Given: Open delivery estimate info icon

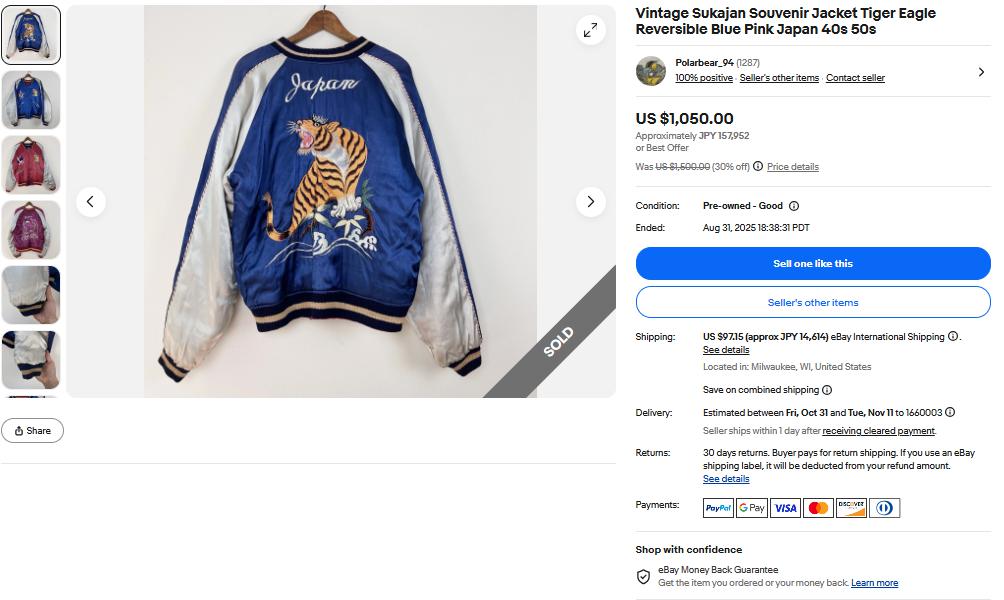Looking at the screenshot, I should pyautogui.click(x=950, y=412).
